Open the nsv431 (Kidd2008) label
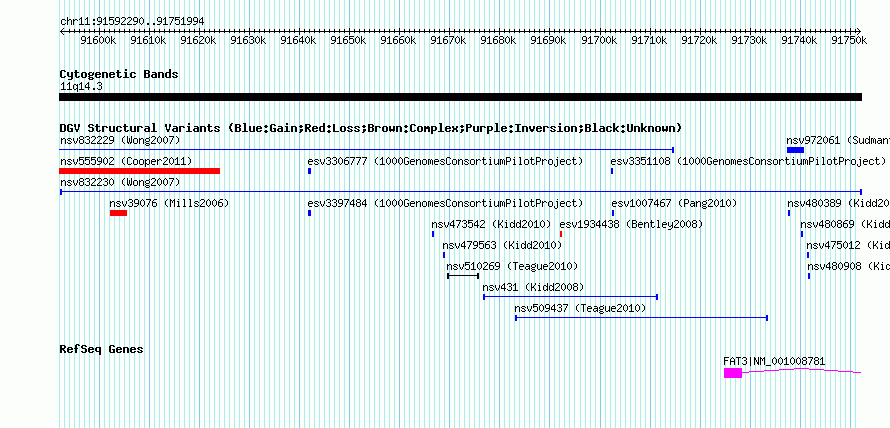Viewport: 890px width, 428px height. 533,287
